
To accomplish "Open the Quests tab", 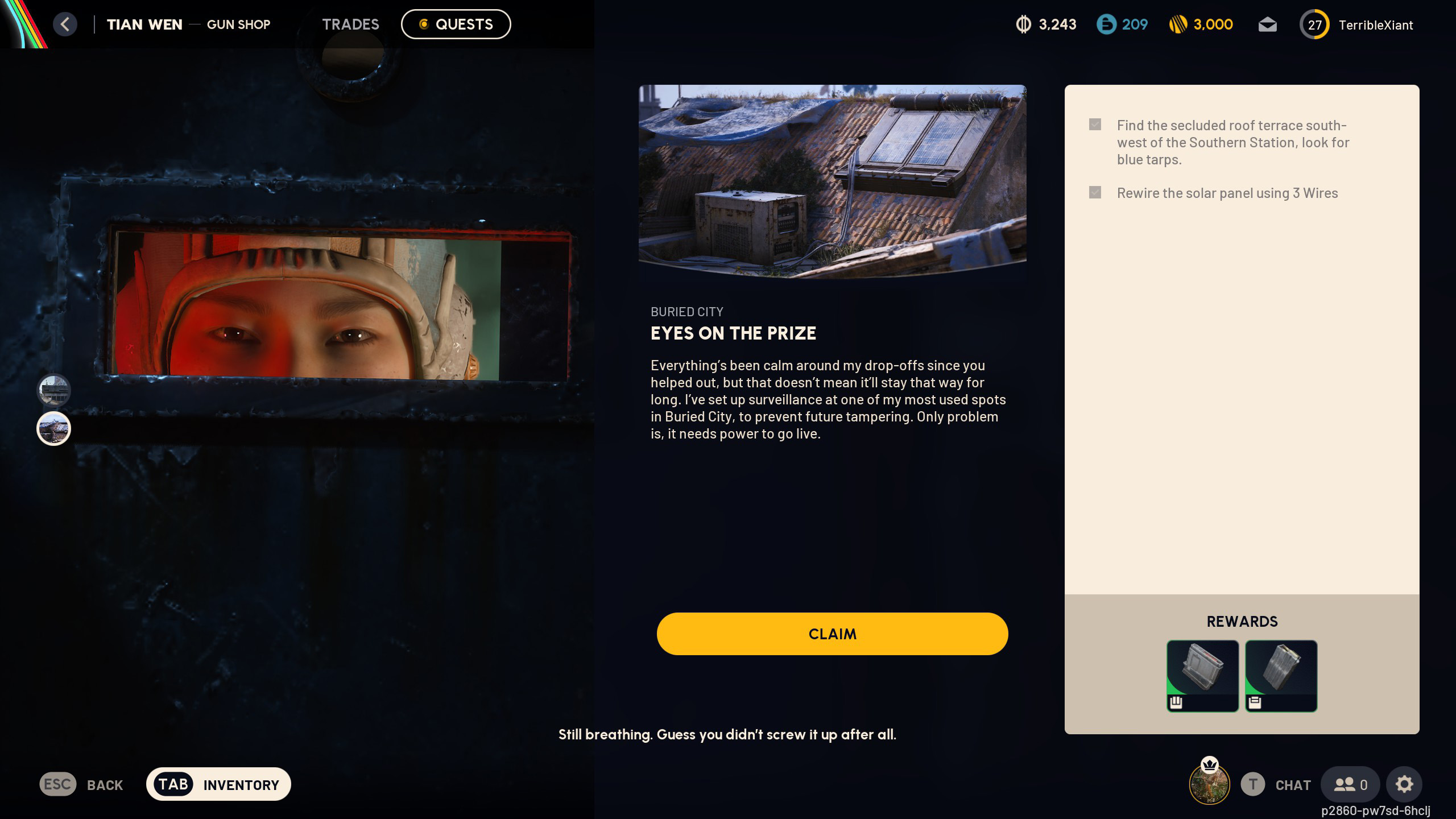I will coord(456,24).
